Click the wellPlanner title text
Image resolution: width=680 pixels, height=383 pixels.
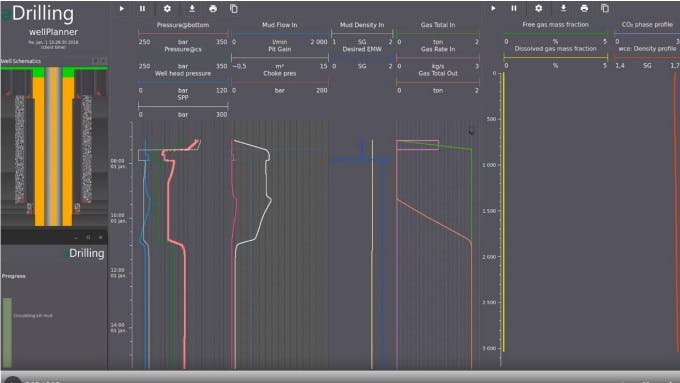tap(53, 32)
